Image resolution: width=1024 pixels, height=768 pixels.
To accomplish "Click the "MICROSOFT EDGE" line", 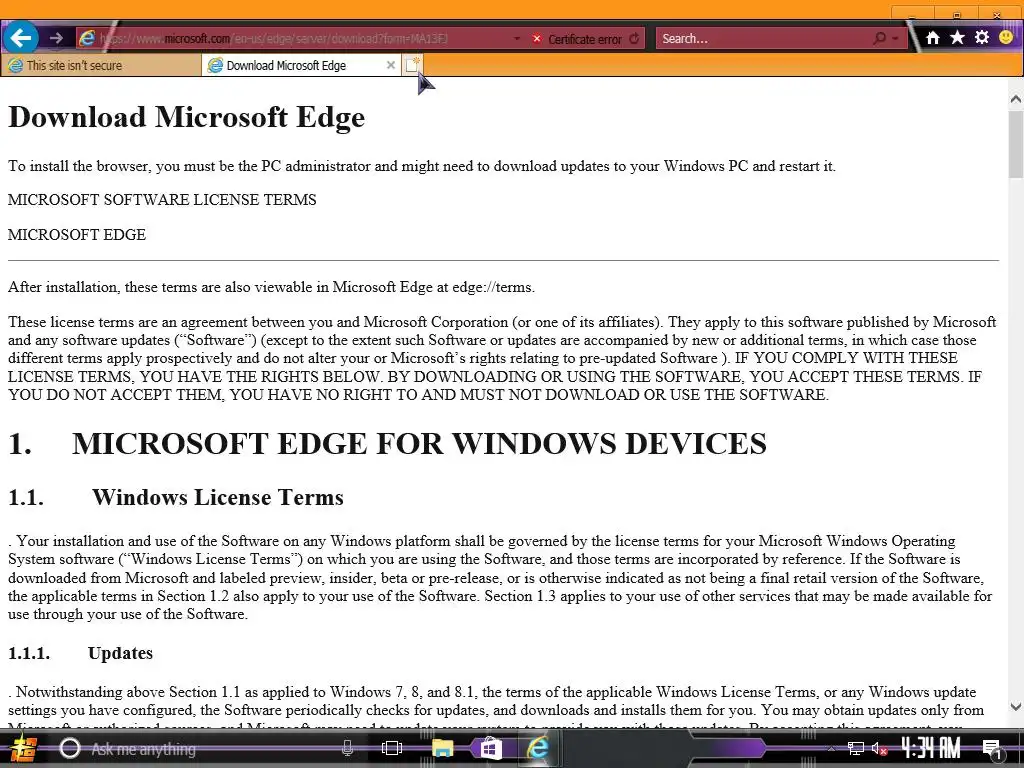I will pyautogui.click(x=77, y=234).
